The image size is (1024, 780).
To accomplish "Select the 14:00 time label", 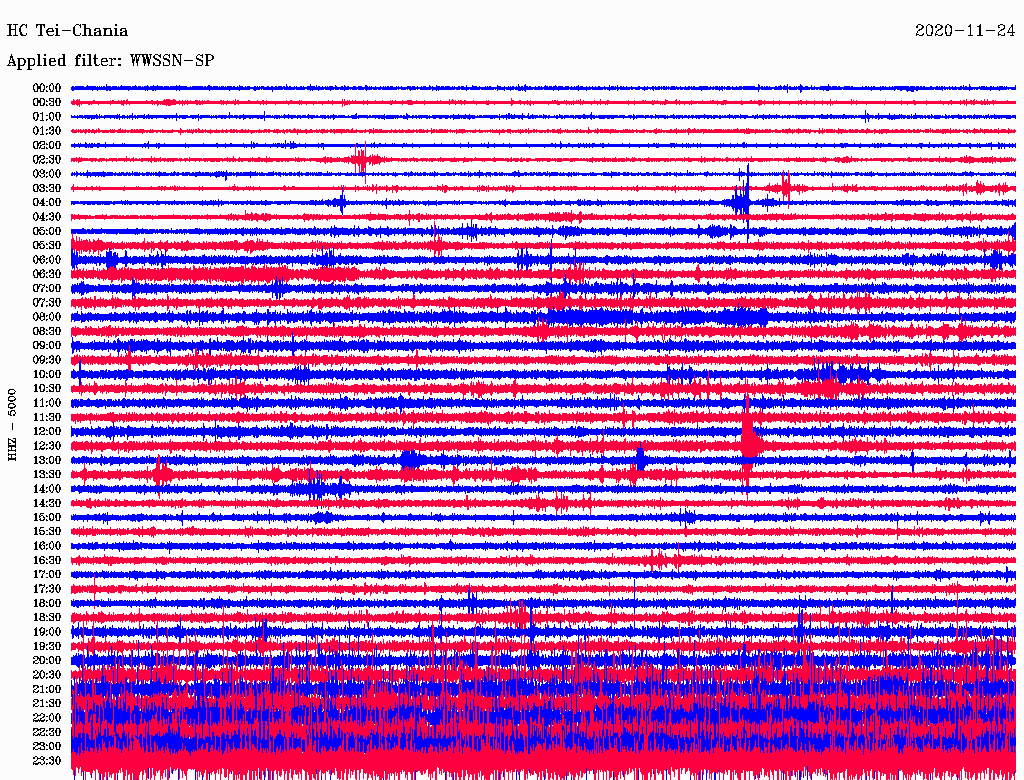I will point(47,489).
